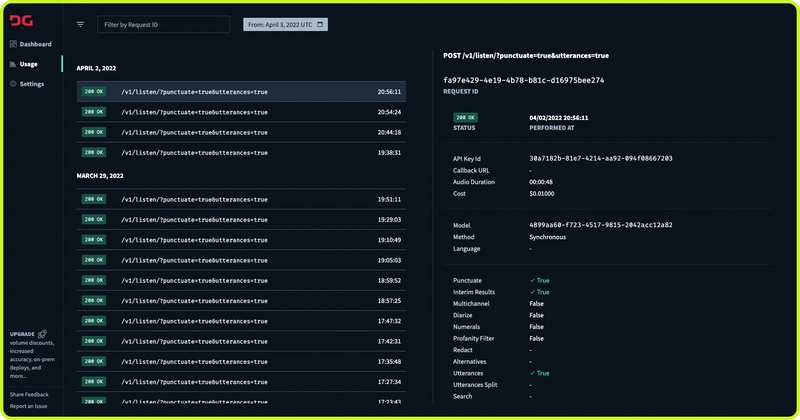
Task: Open the From: April 3, 2022 date picker
Action: 284,24
